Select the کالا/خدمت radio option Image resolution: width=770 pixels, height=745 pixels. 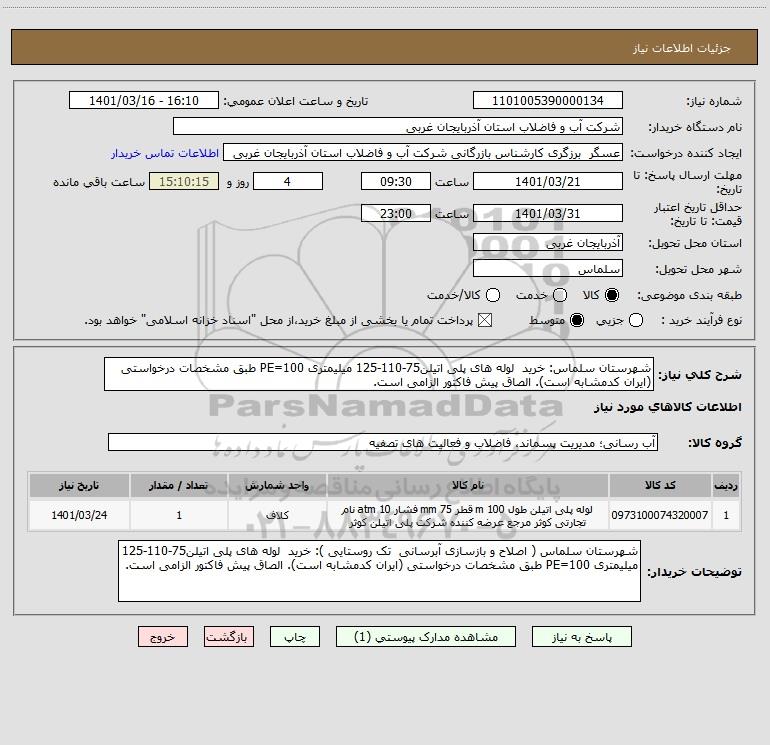(493, 295)
